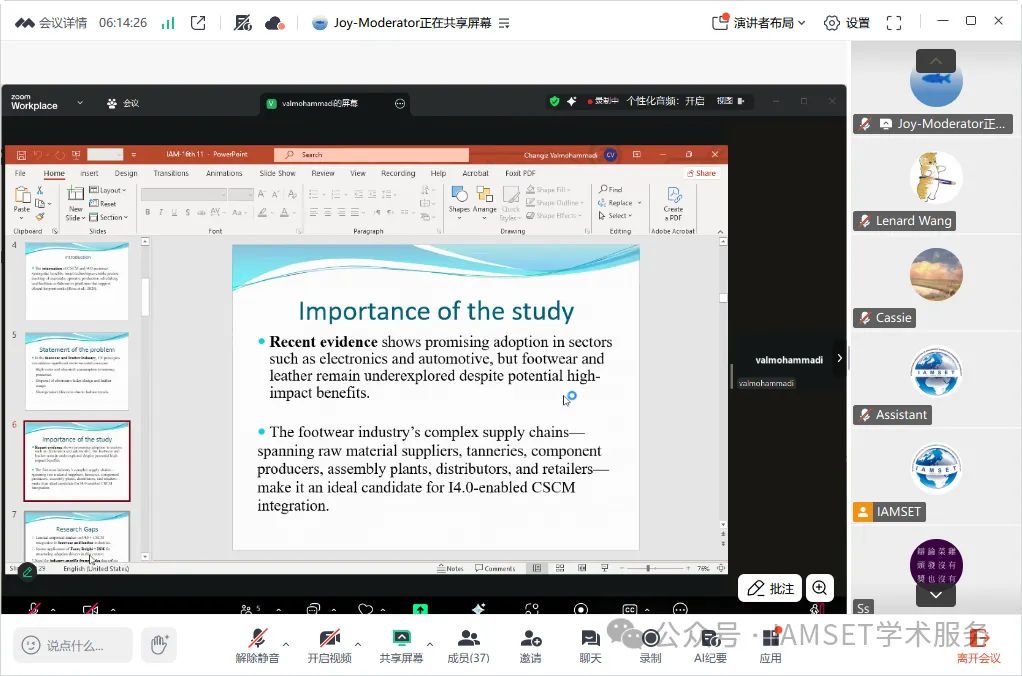Expand the valmohammadi video panel chevron

pos(840,358)
